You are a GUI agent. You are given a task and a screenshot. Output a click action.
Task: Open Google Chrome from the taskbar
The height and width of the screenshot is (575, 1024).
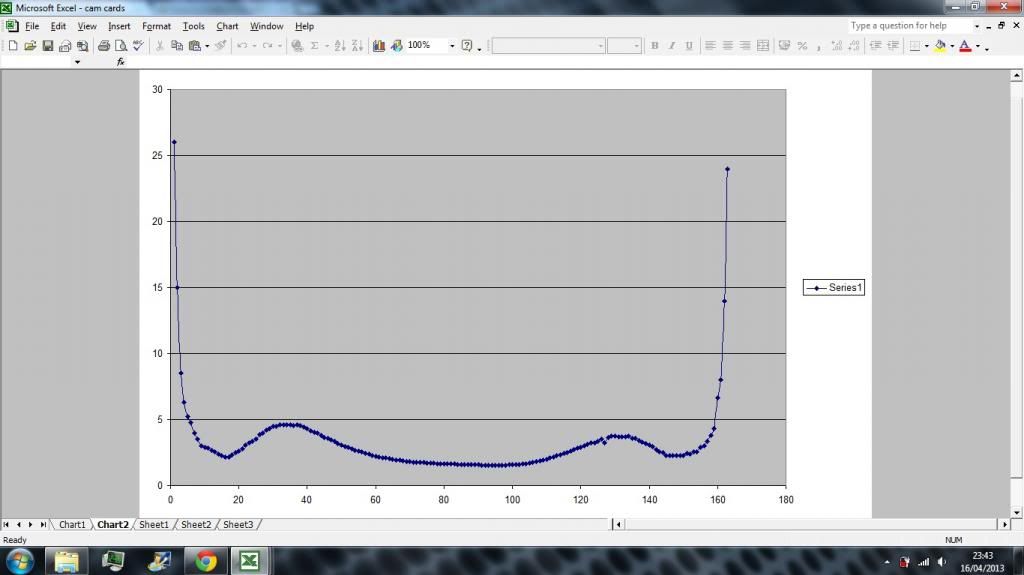[206, 560]
